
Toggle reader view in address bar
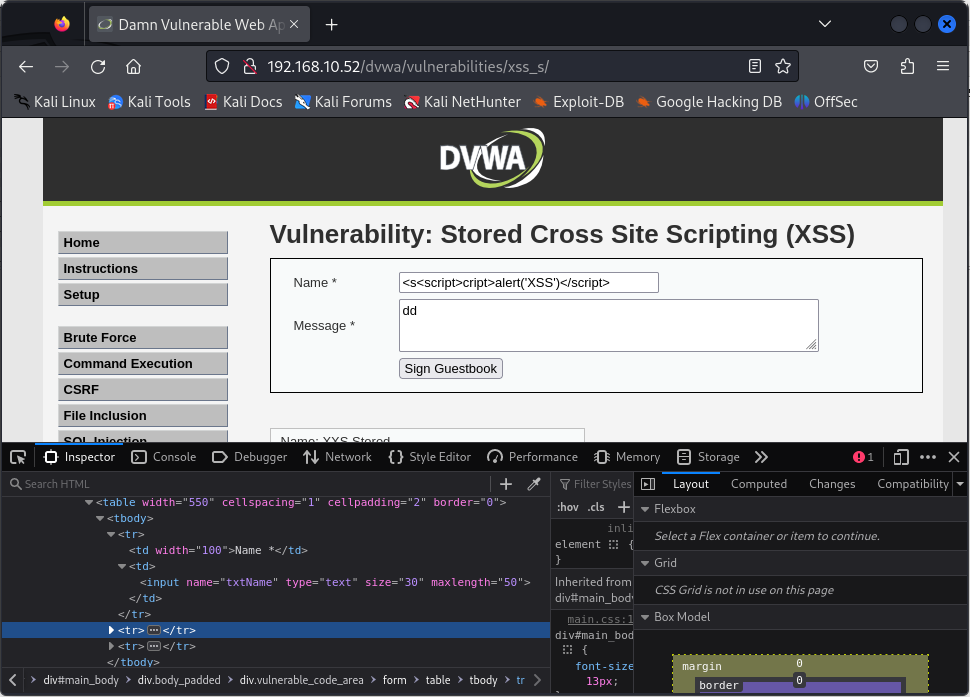point(755,66)
